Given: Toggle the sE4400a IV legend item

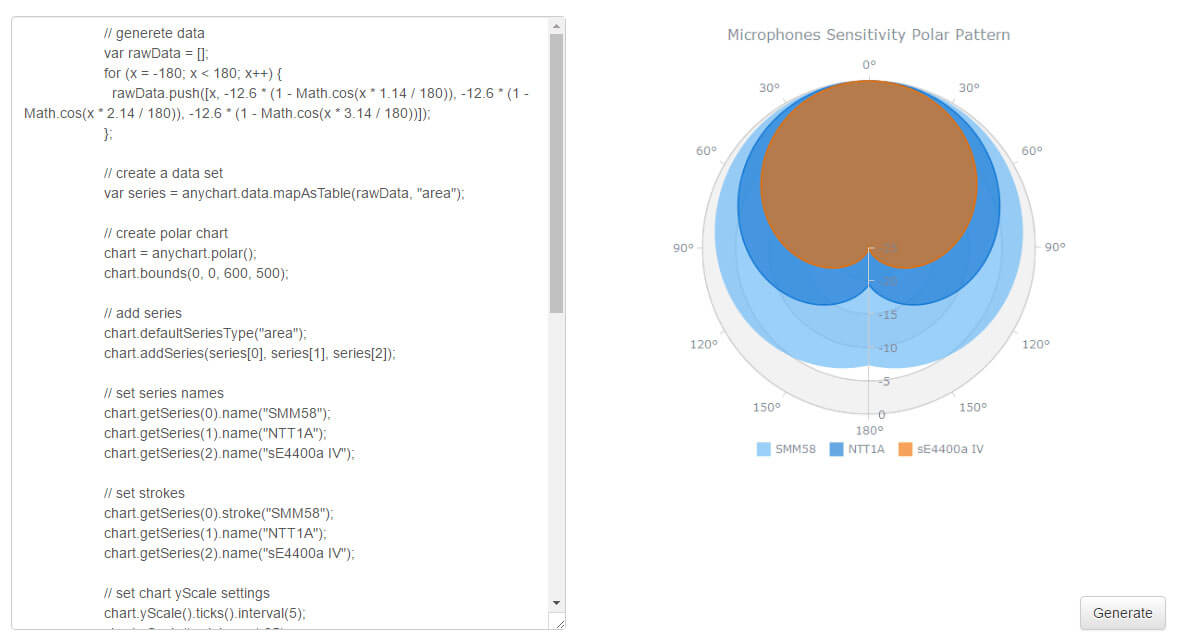Looking at the screenshot, I should (941, 449).
